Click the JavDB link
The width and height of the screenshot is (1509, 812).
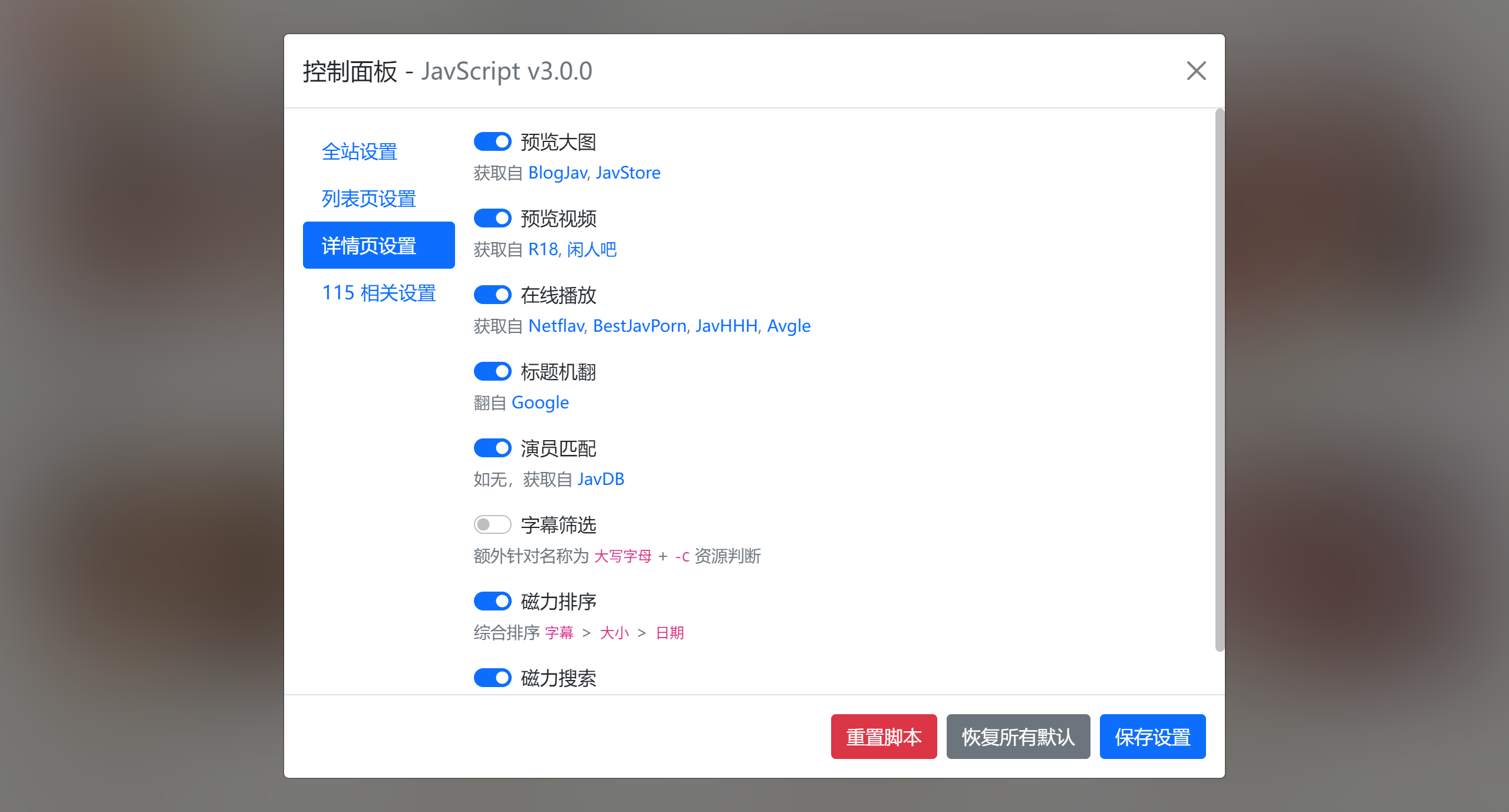click(601, 479)
